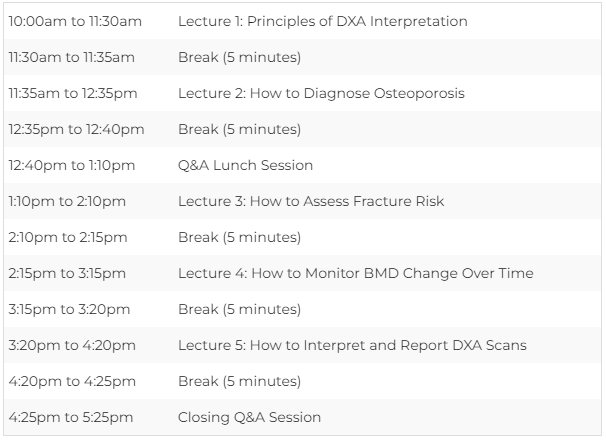
Task: Select Lecture 3: How to Assess Fracture Risk
Action: tap(311, 201)
